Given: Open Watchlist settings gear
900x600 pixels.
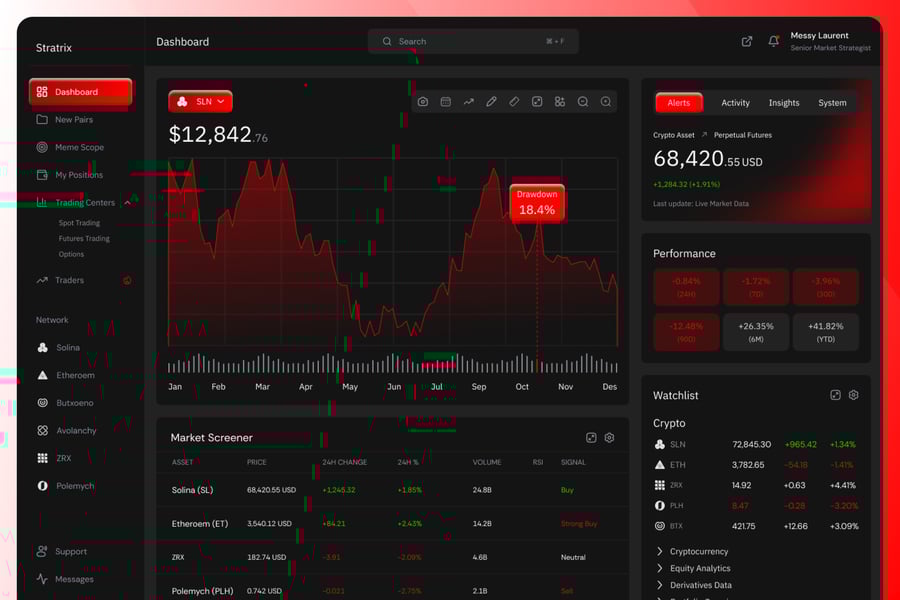Looking at the screenshot, I should 853,395.
